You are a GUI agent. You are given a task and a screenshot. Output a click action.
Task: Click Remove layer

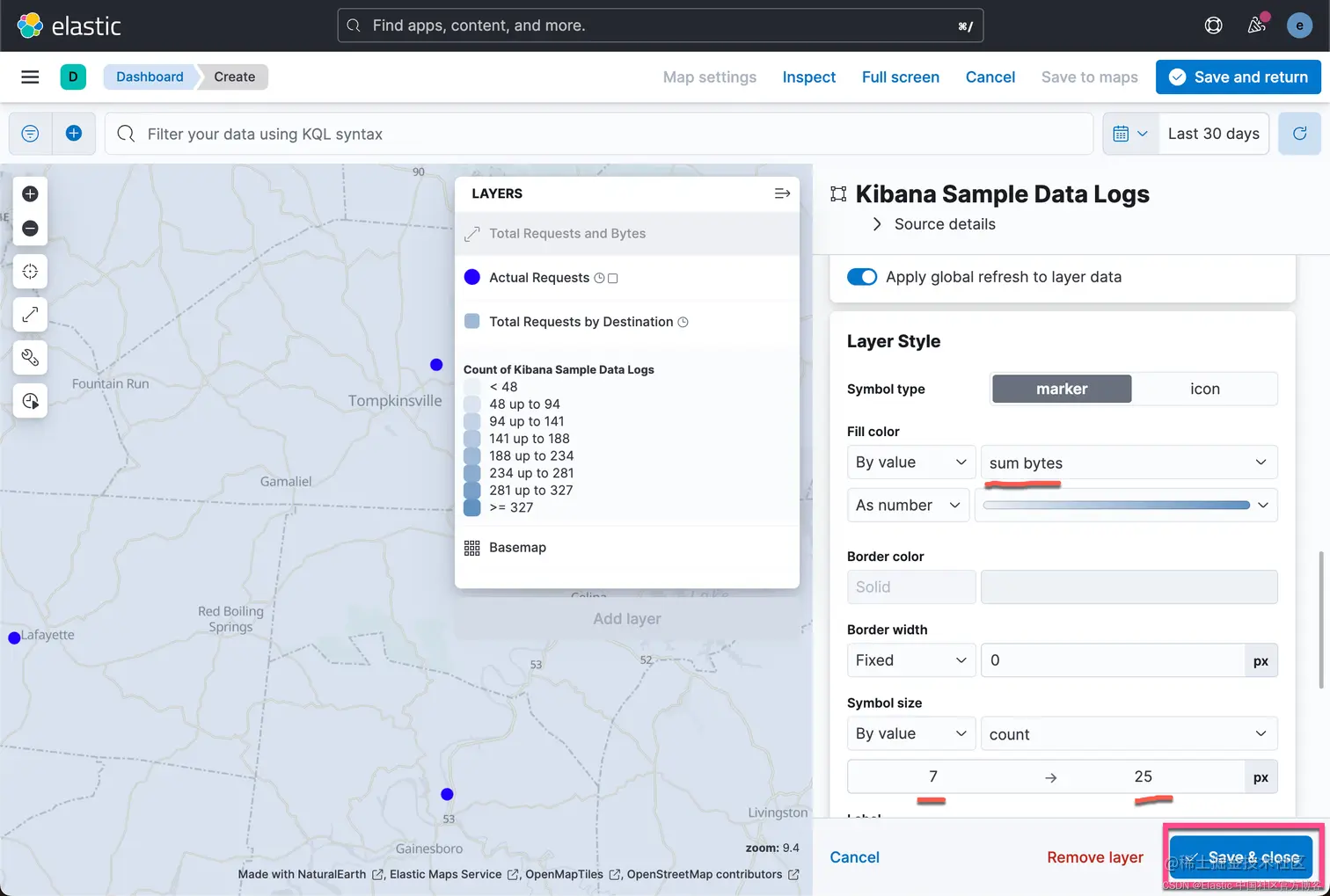point(1095,857)
